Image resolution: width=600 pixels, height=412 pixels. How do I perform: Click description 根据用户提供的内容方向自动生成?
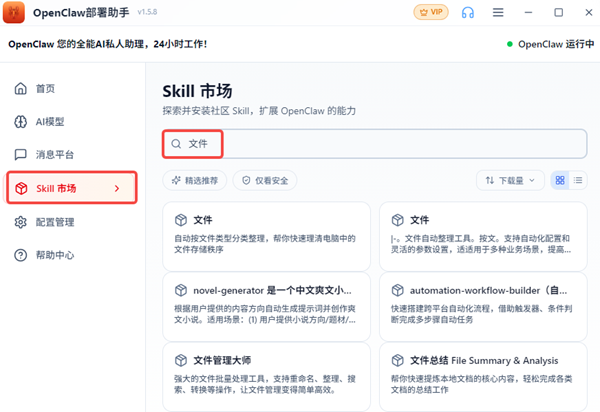coord(265,314)
